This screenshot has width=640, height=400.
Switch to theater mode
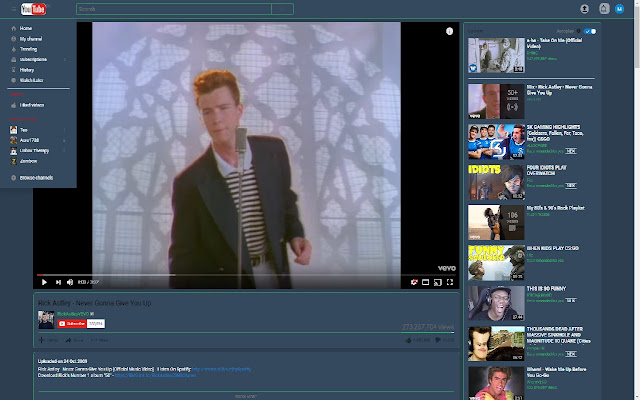coord(425,282)
